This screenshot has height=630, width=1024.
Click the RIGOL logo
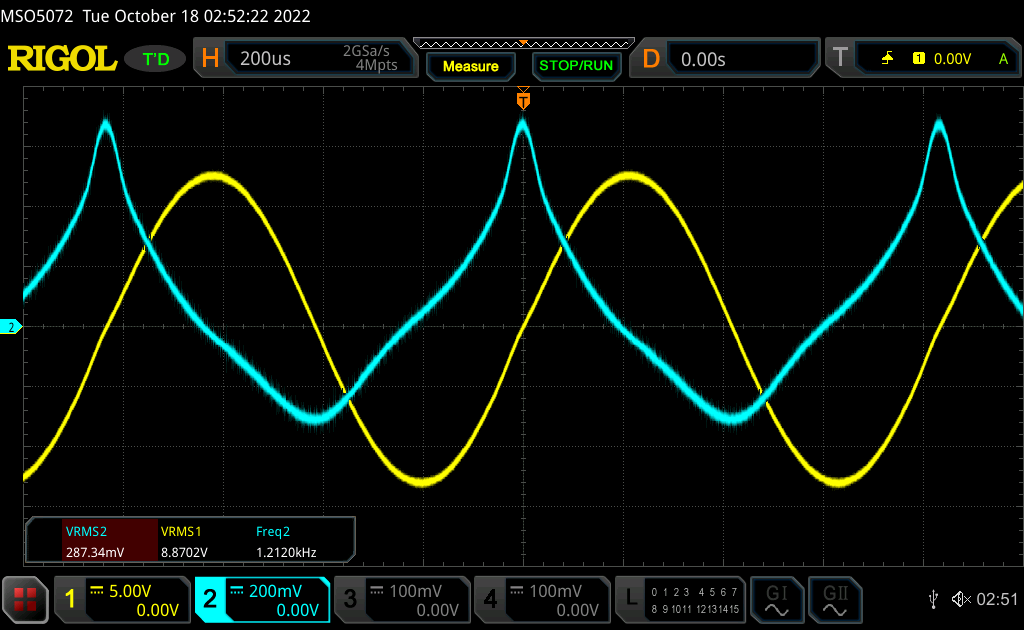coord(62,59)
